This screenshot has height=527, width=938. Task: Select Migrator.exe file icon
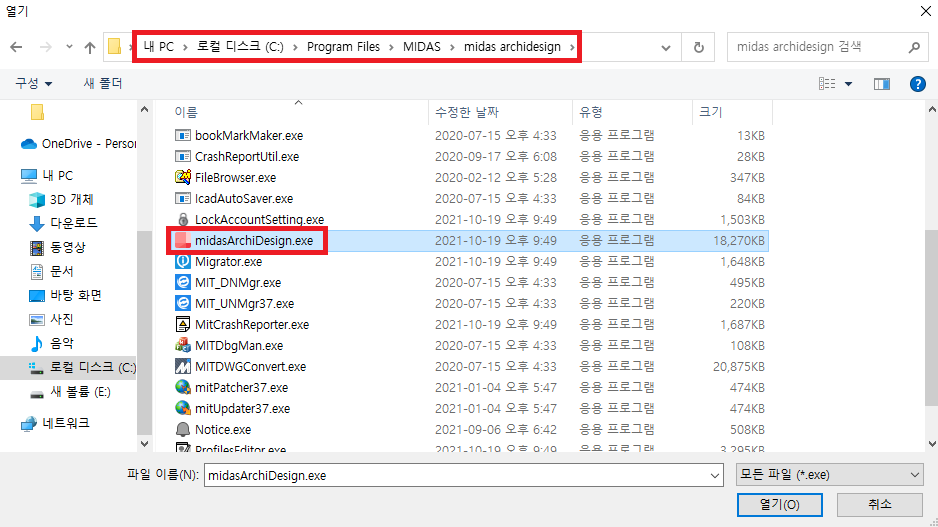[182, 261]
